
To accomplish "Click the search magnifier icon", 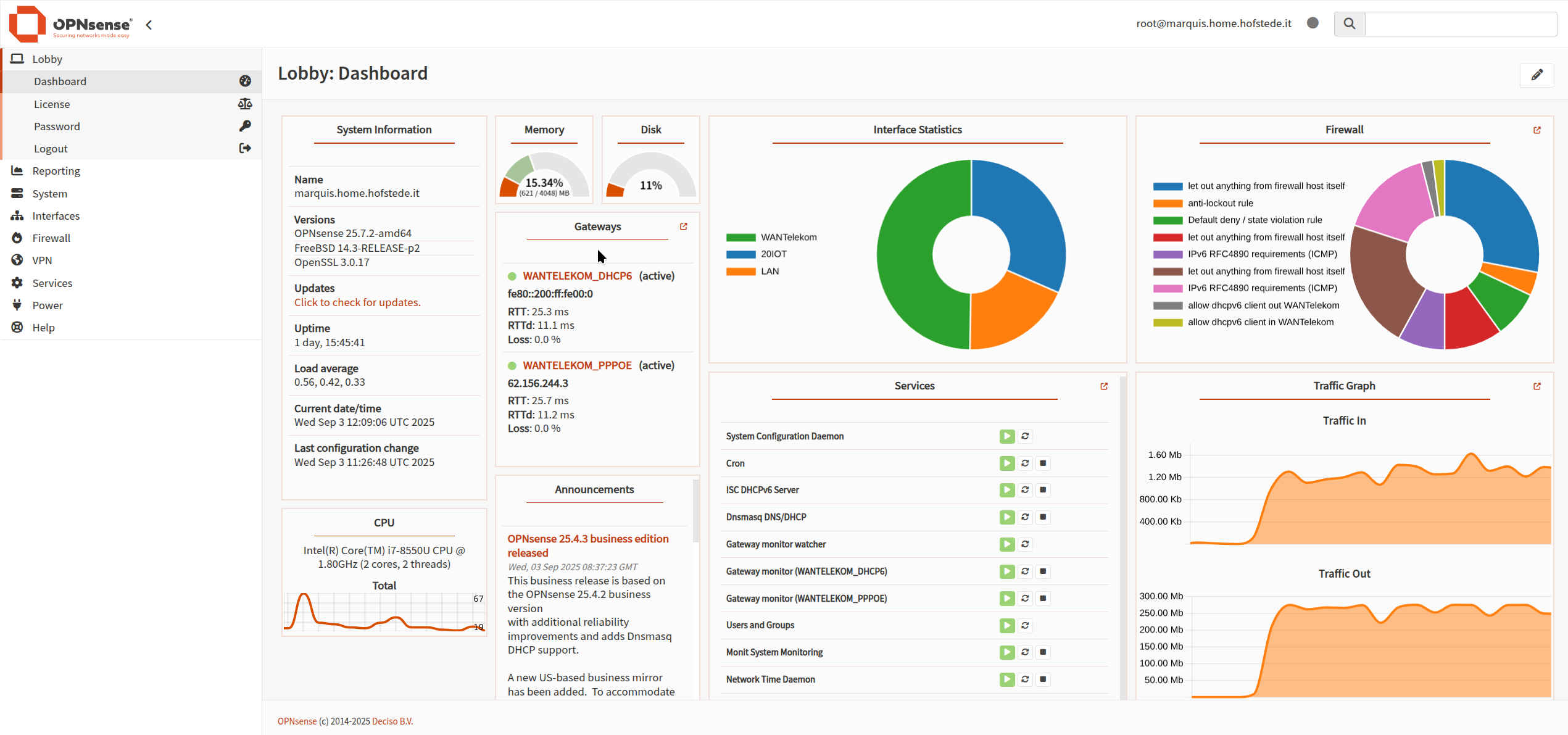I will tap(1350, 23).
